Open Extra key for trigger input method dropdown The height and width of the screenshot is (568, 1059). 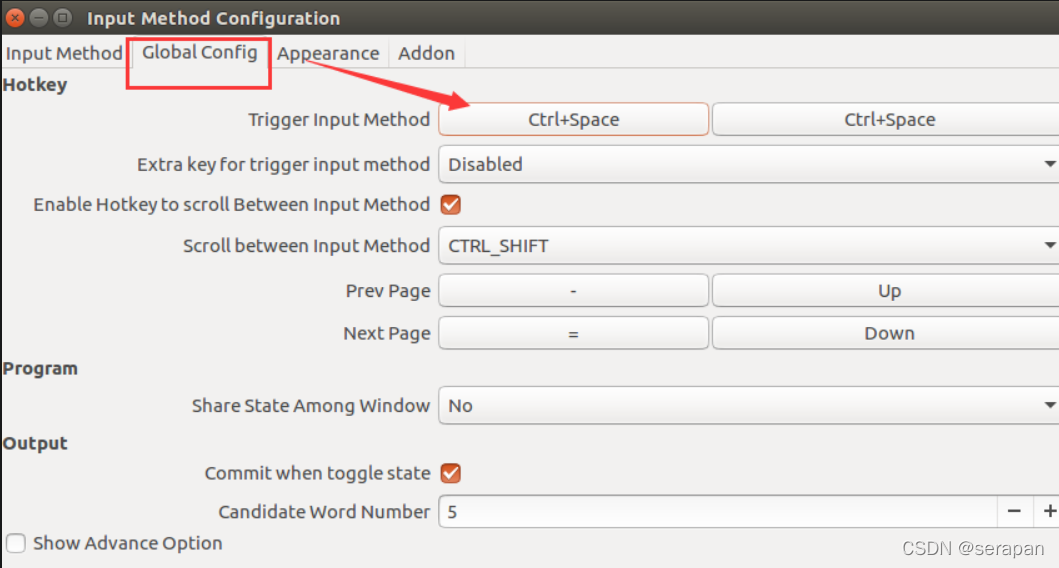(x=748, y=164)
